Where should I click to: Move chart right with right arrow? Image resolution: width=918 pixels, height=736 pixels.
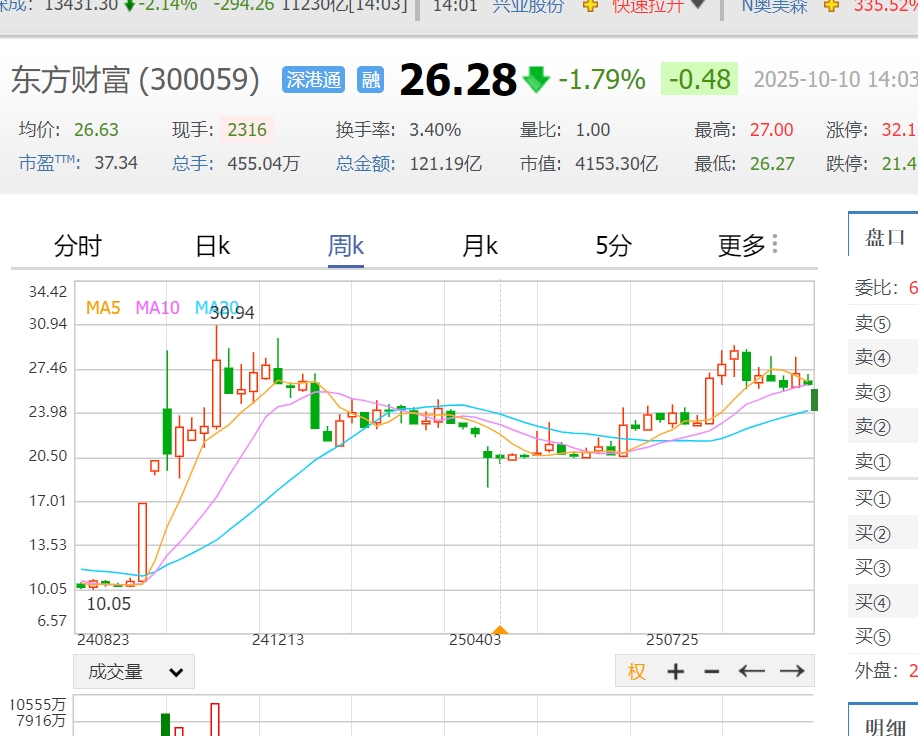(x=792, y=671)
